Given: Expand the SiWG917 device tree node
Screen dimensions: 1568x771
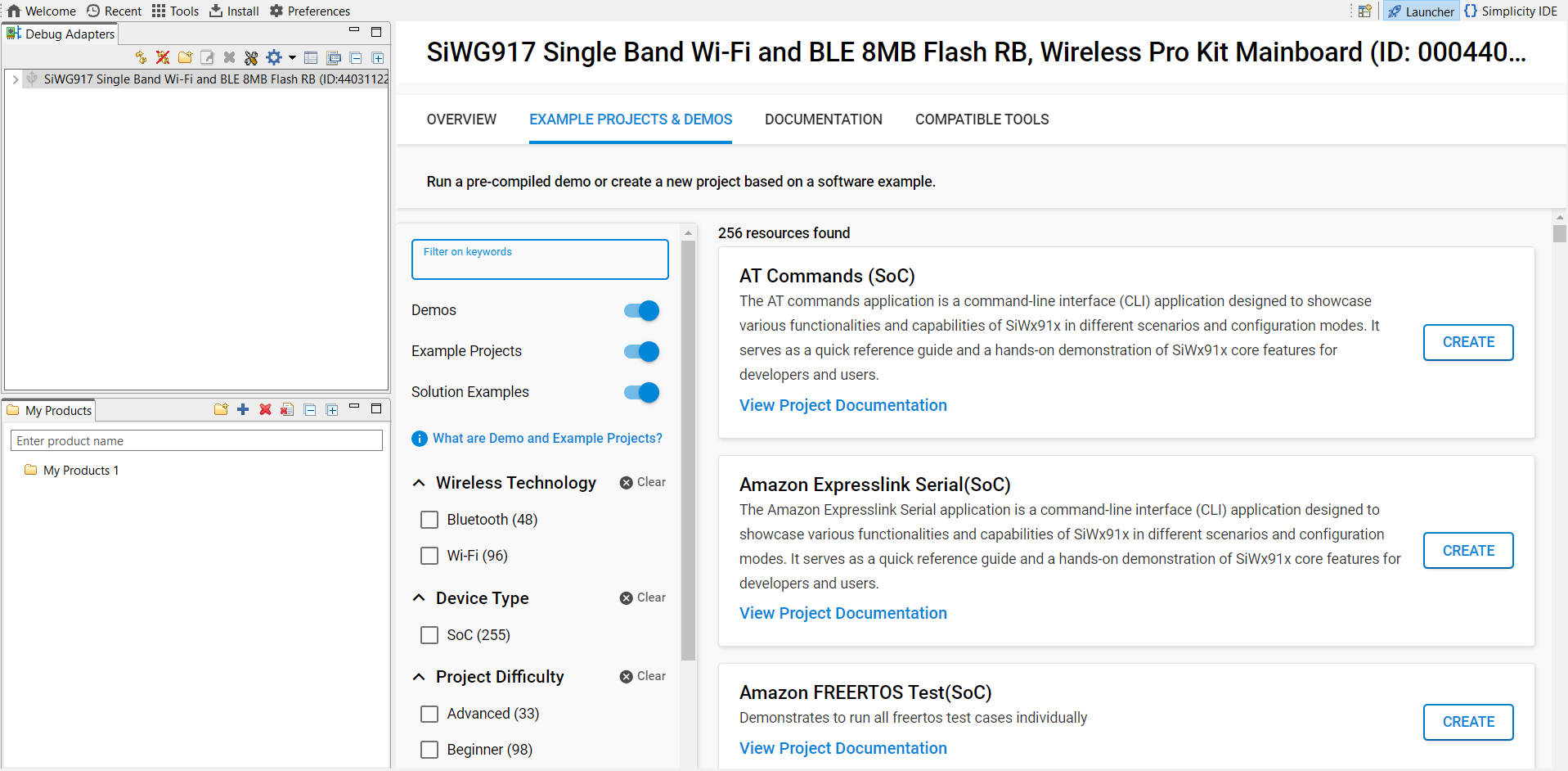Looking at the screenshot, I should pyautogui.click(x=16, y=79).
